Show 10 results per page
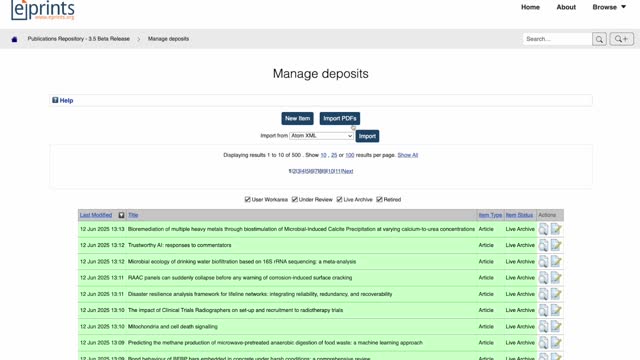This screenshot has height=360, width=640. (323, 155)
